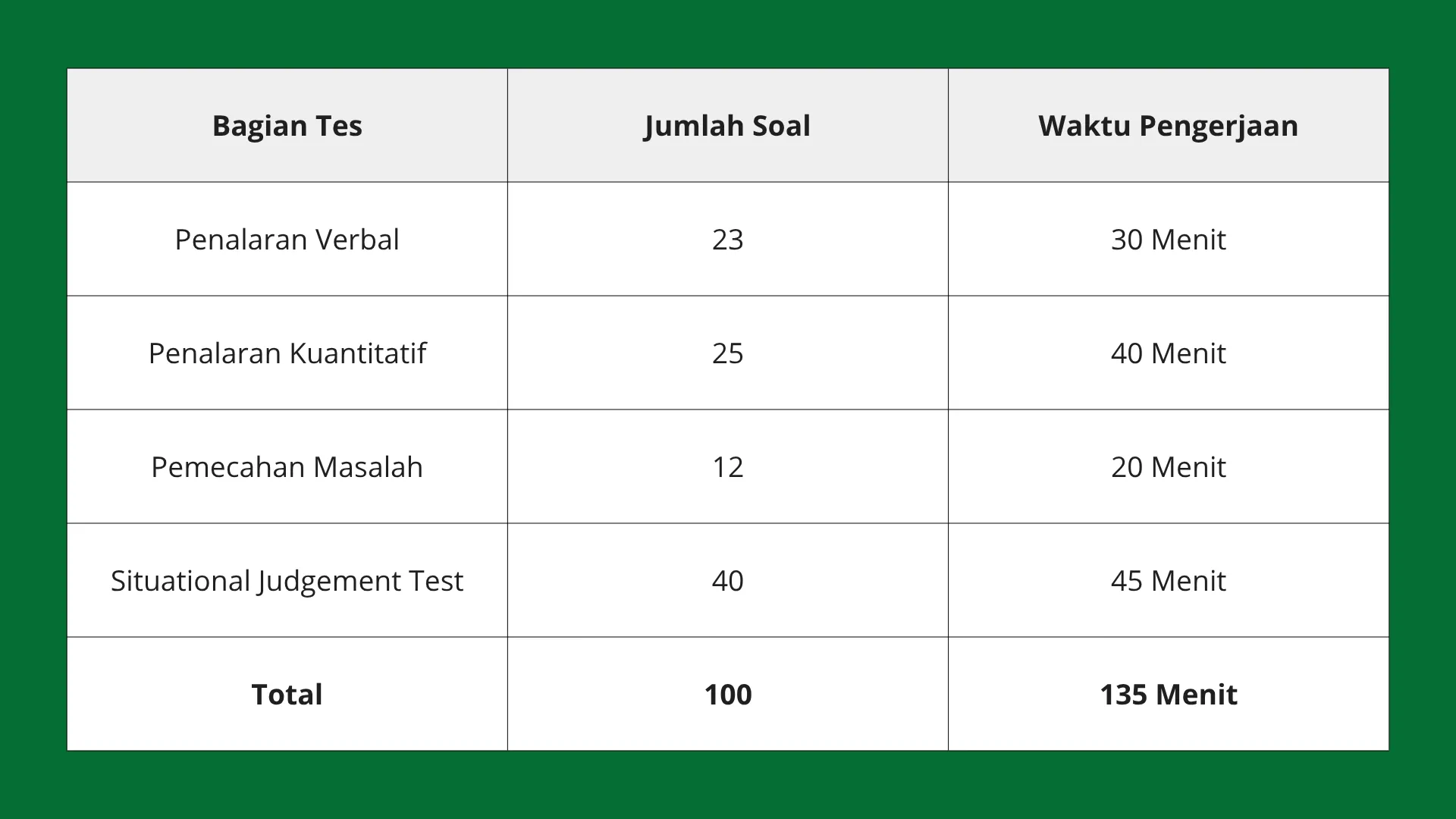The height and width of the screenshot is (819, 1456).
Task: Select the 'Penalaran Verbal' cell
Action: [287, 240]
